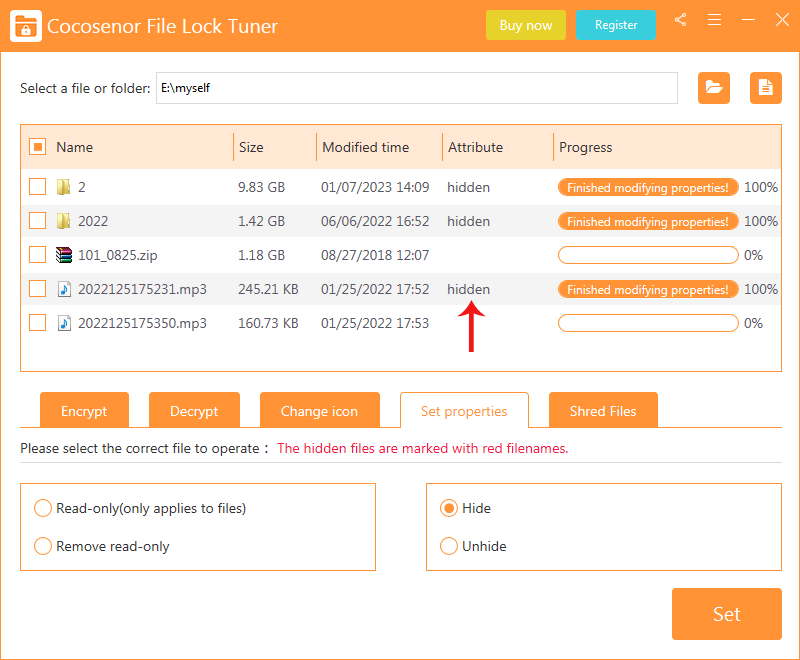Check the box for 101_0825.zip
Viewport: 800px width, 660px height.
coord(38,255)
